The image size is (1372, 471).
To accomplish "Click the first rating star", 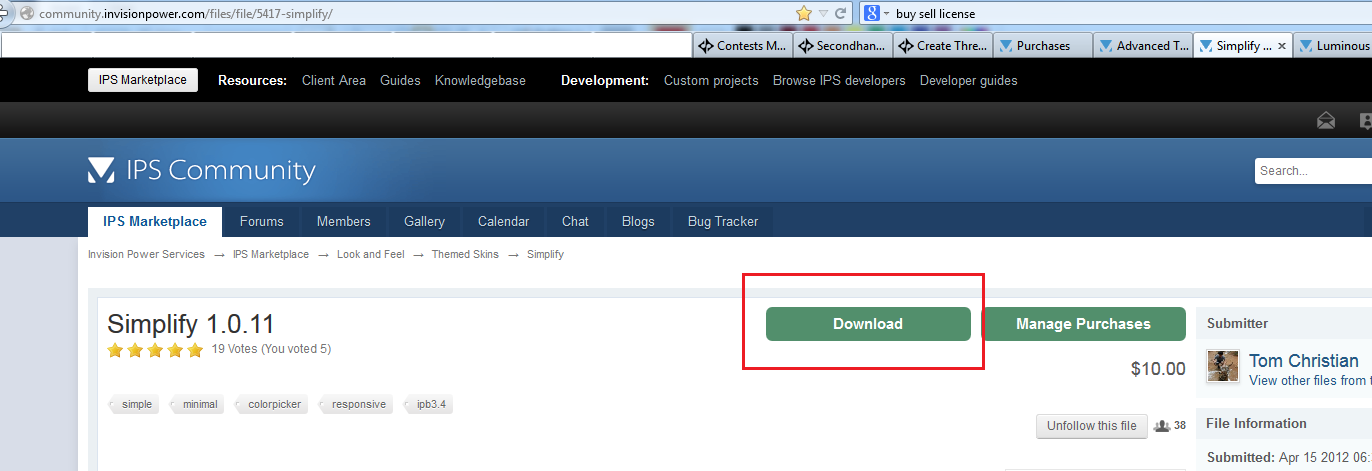I will (x=115, y=350).
